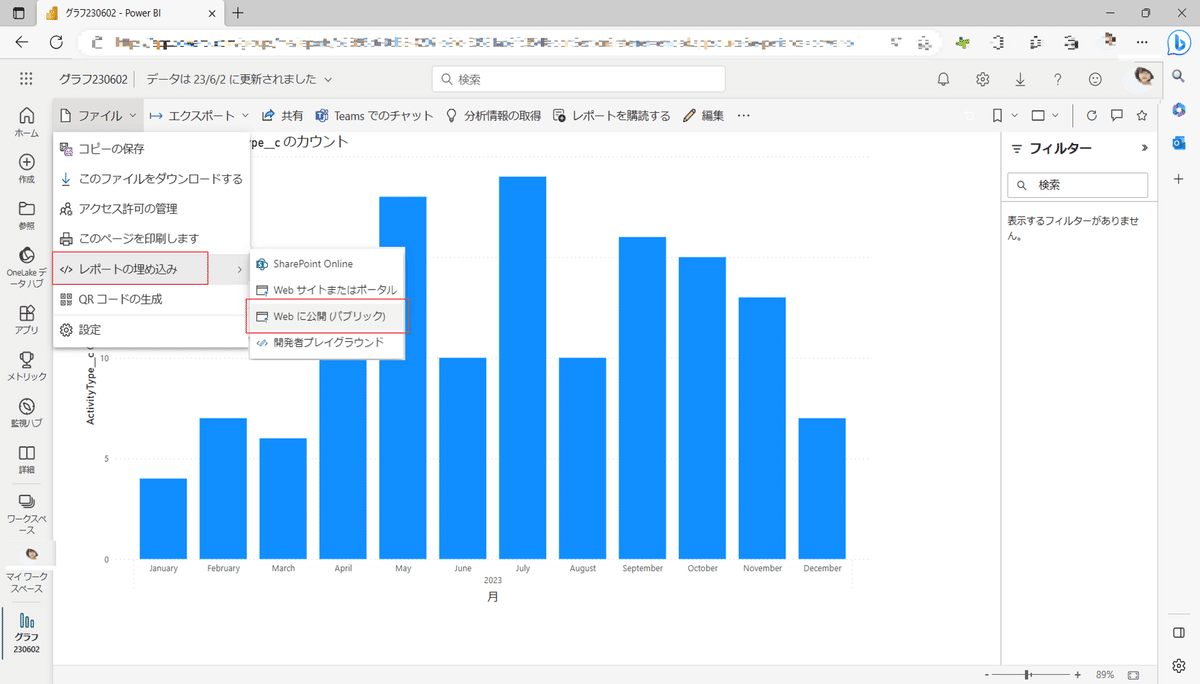The height and width of the screenshot is (684, 1200).
Task: Open comments icon in report toolbar
Action: pyautogui.click(x=1117, y=115)
